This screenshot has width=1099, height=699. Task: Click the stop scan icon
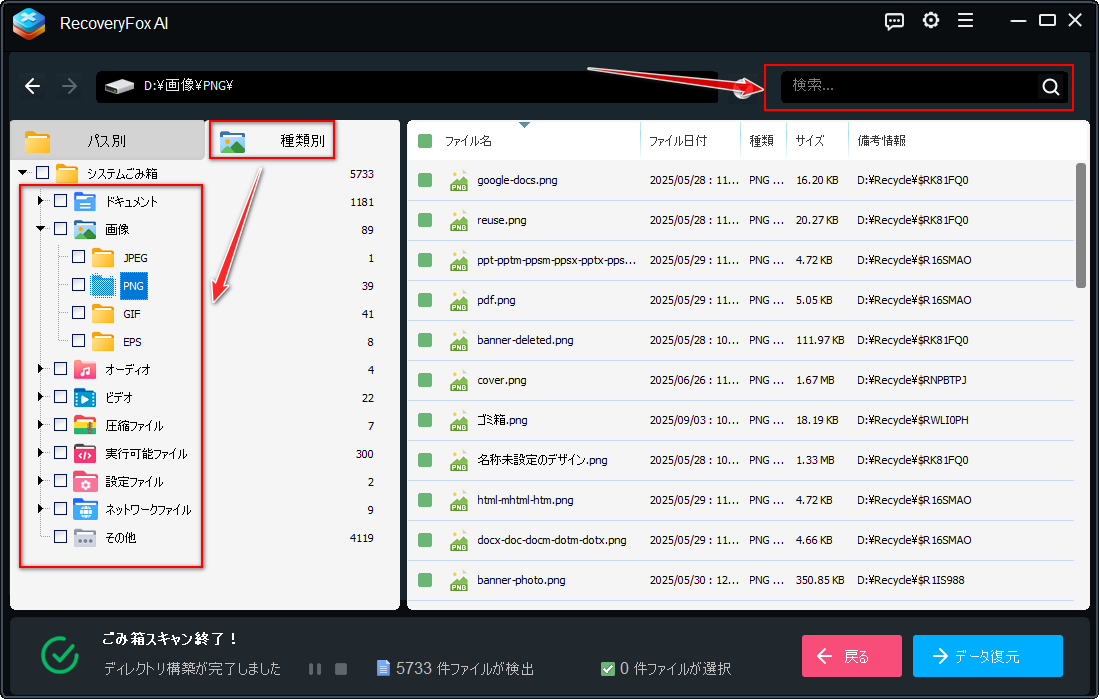coord(340,668)
